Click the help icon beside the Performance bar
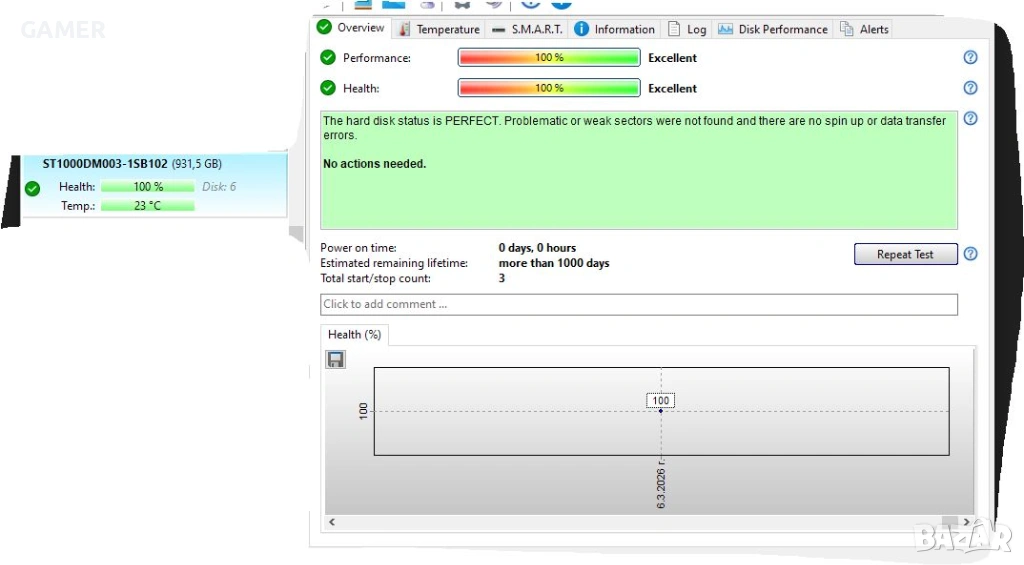This screenshot has width=1024, height=565. pyautogui.click(x=969, y=58)
